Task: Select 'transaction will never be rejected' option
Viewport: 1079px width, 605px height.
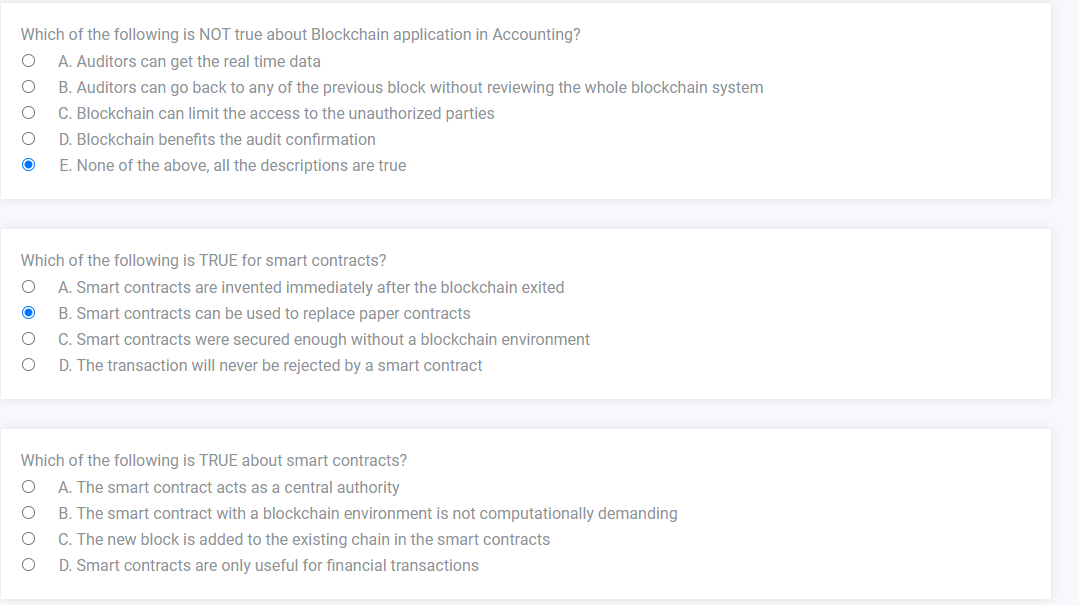Action: pos(28,365)
